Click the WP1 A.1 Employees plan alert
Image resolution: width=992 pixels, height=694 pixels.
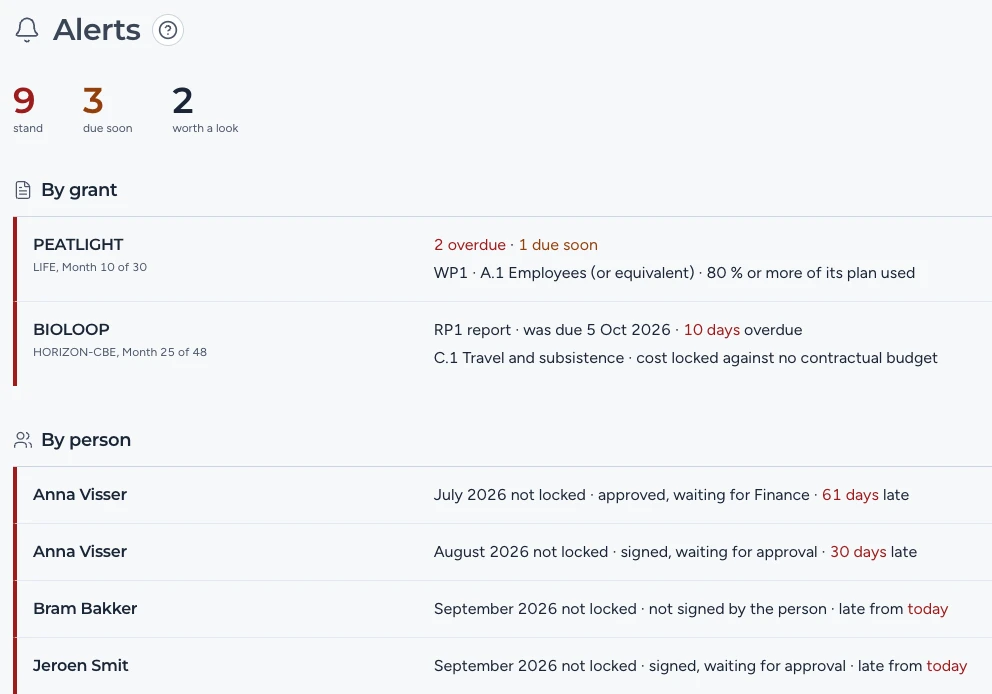click(x=674, y=273)
